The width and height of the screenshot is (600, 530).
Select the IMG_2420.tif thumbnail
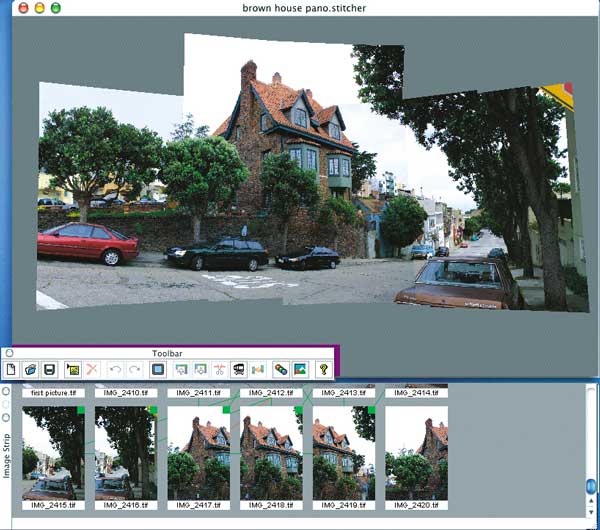(416, 453)
